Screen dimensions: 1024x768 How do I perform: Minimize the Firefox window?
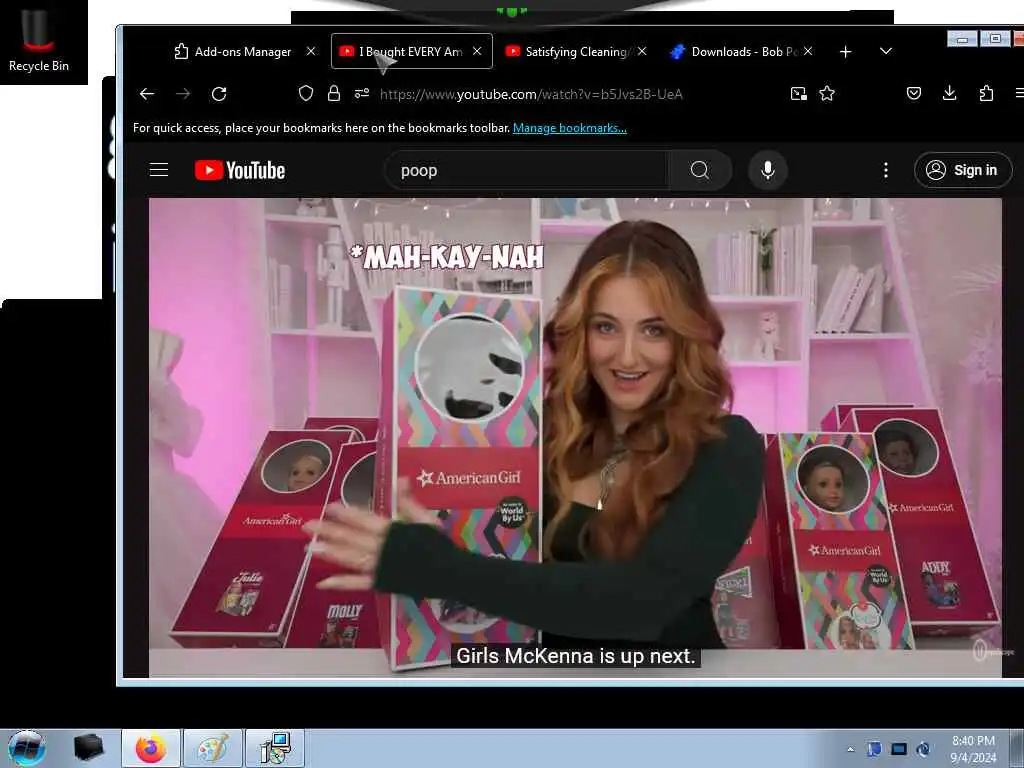coord(963,39)
